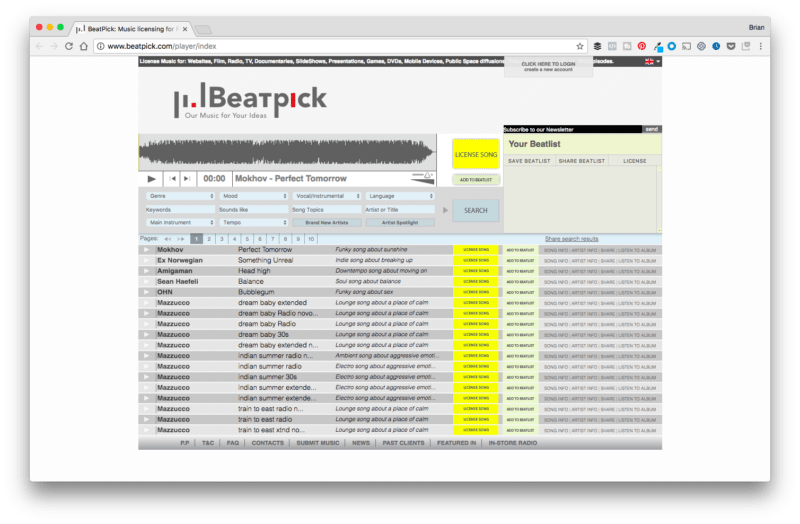The height and width of the screenshot is (524, 800).
Task: Open the PAST CLIENTS footer link
Action: coord(403,443)
